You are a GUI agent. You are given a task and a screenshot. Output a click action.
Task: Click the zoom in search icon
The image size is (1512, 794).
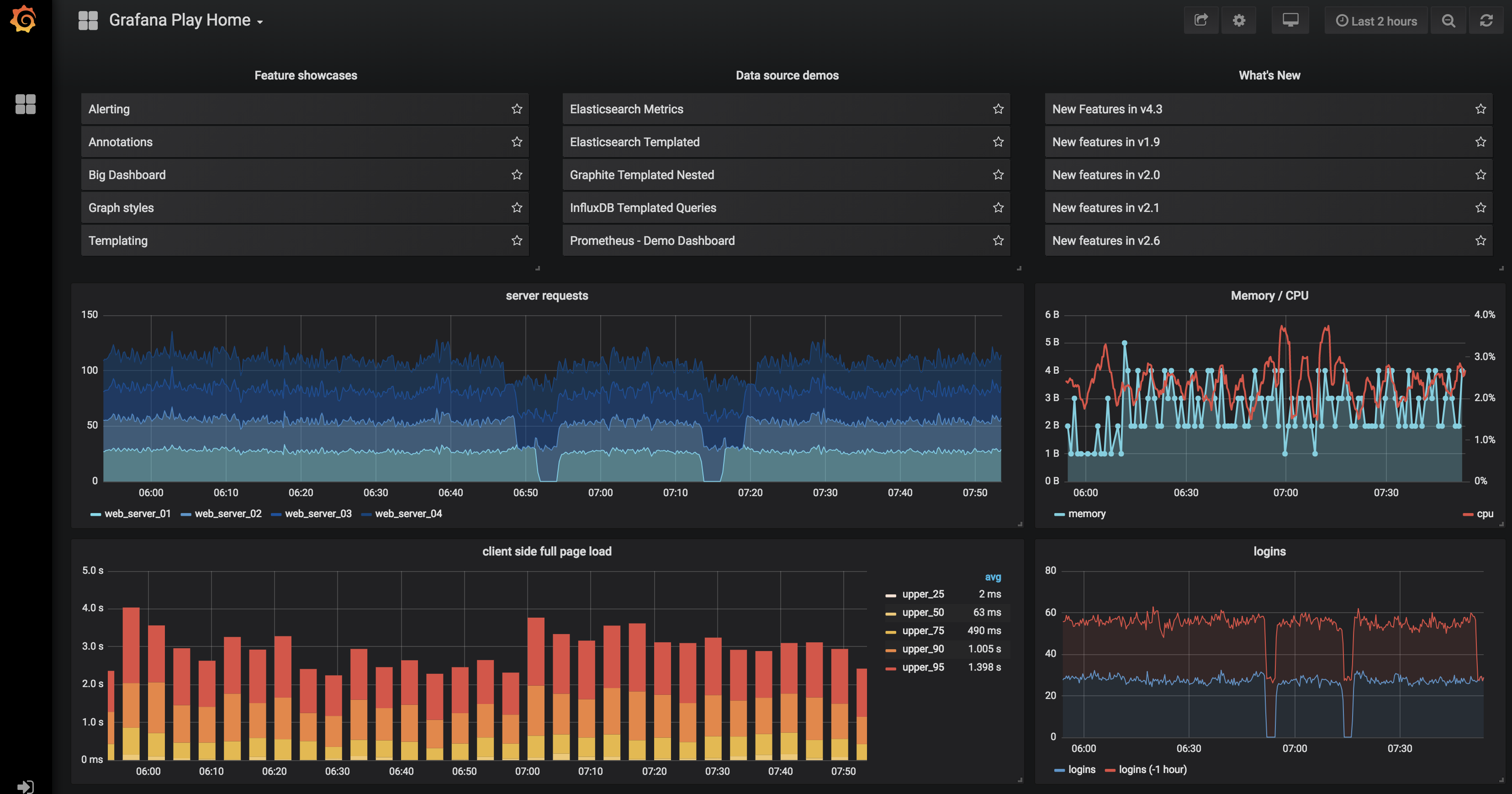(1449, 19)
